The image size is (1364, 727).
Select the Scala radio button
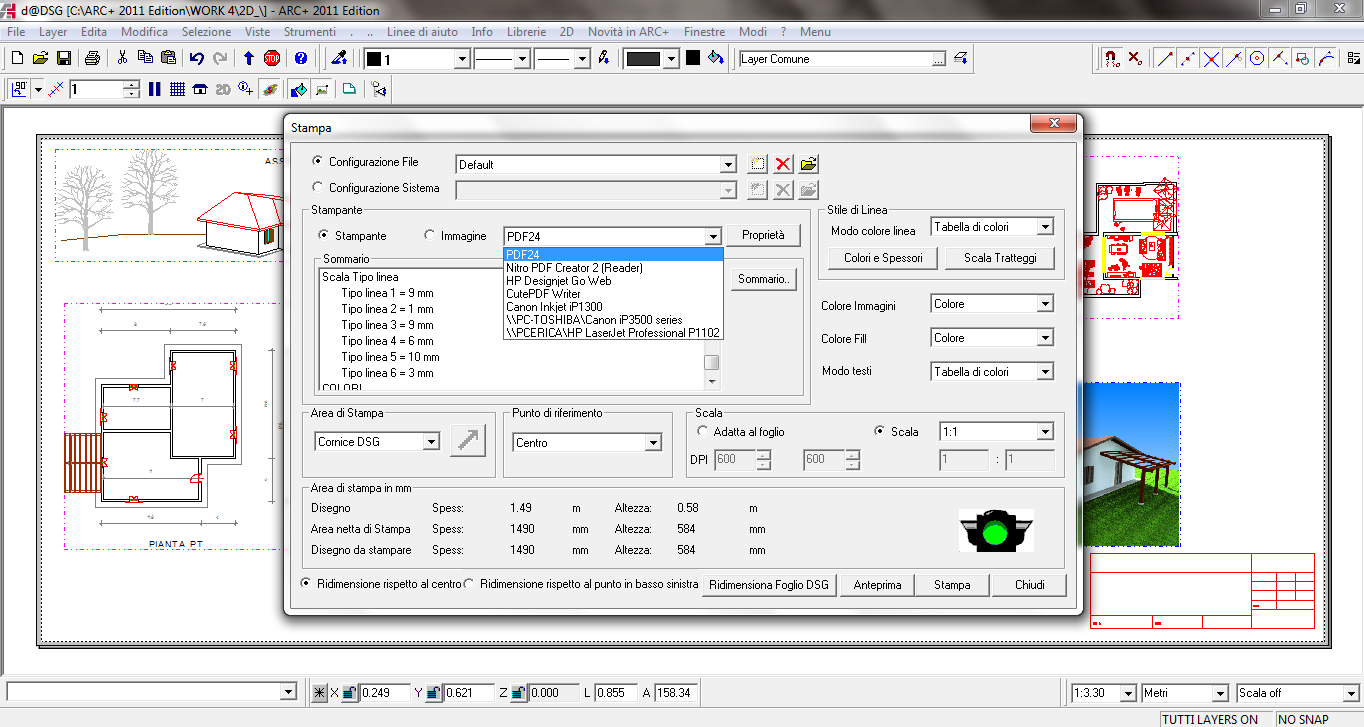click(879, 431)
